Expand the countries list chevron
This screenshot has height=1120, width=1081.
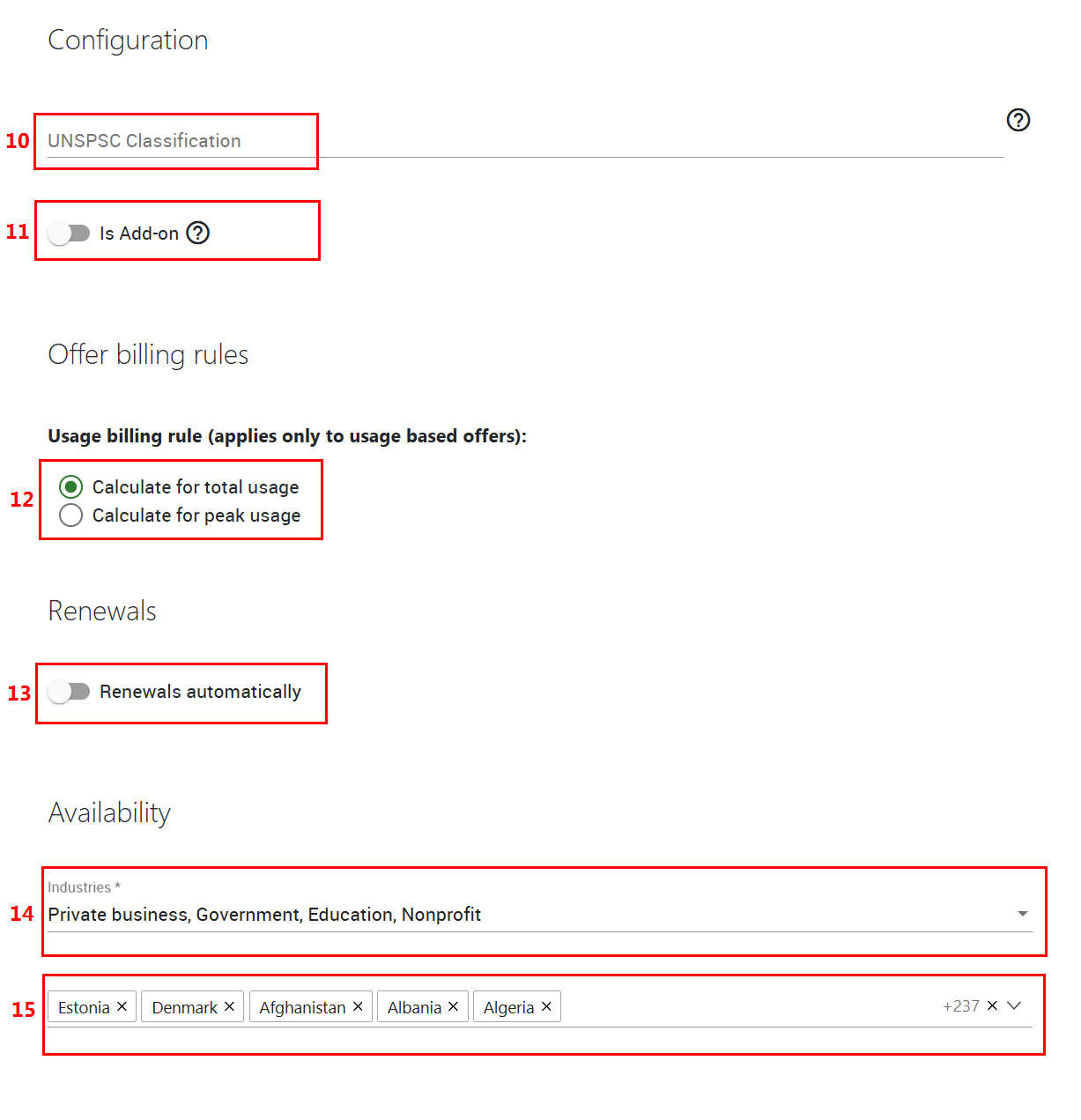1014,1005
